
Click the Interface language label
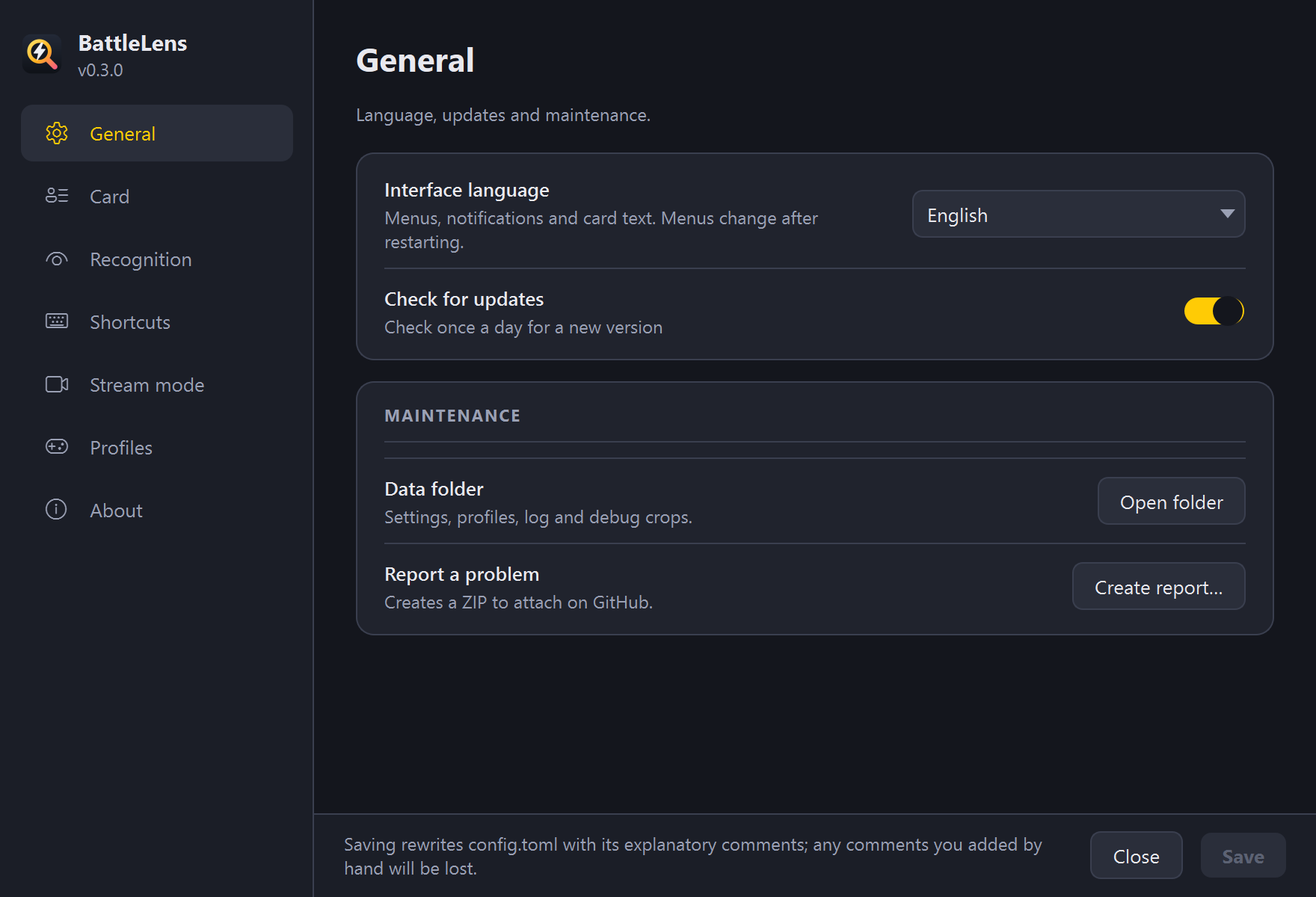point(467,191)
